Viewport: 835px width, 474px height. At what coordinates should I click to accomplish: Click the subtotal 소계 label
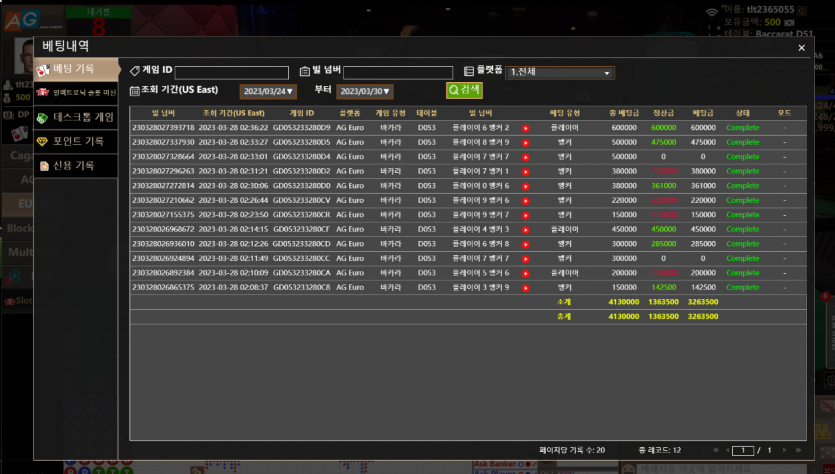click(564, 302)
